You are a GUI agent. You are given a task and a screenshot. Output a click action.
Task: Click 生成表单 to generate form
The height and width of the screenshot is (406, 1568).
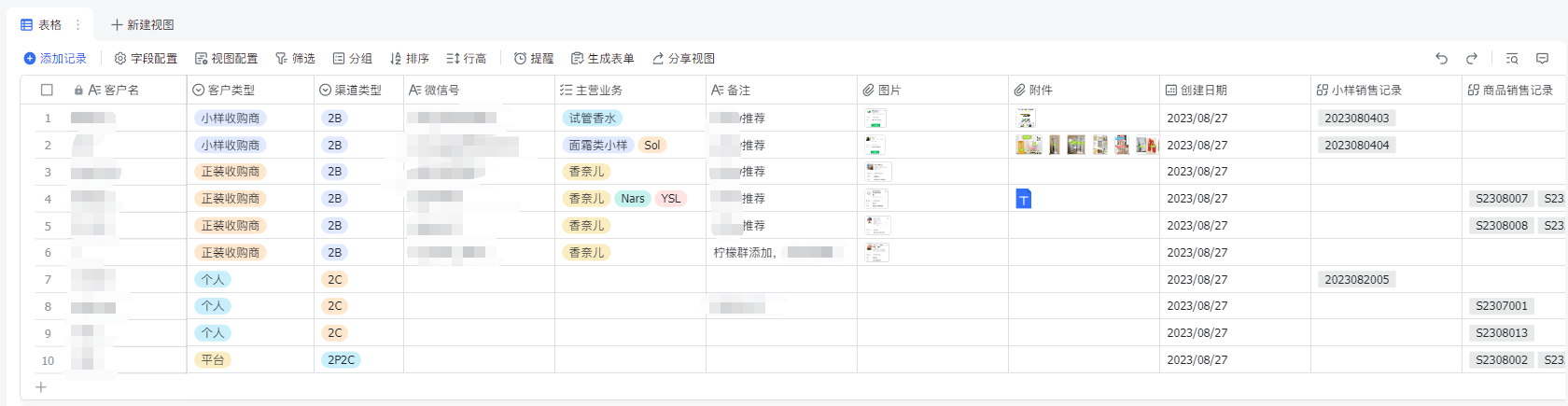click(602, 59)
